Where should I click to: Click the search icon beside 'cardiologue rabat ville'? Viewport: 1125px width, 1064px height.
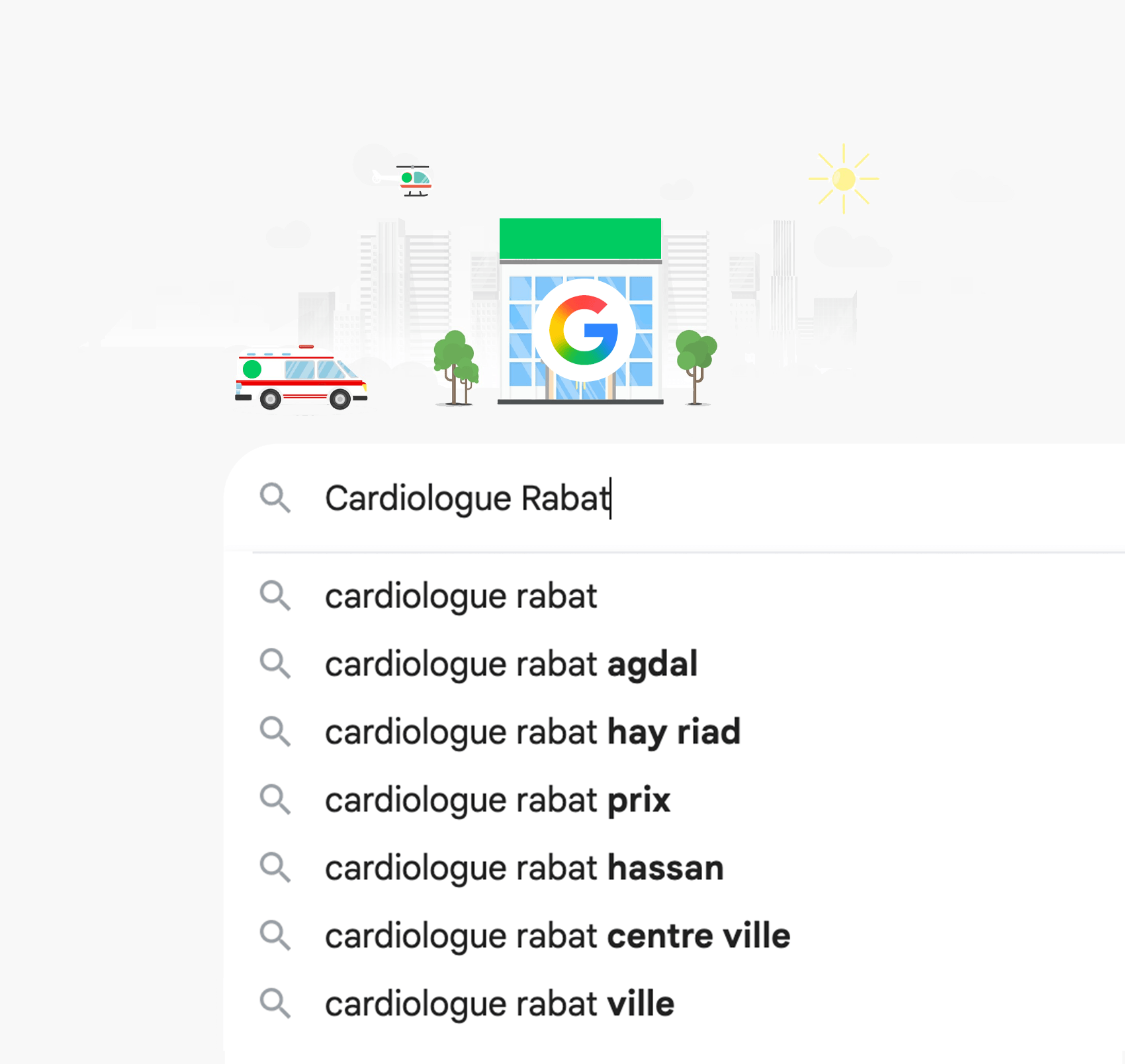277,1003
